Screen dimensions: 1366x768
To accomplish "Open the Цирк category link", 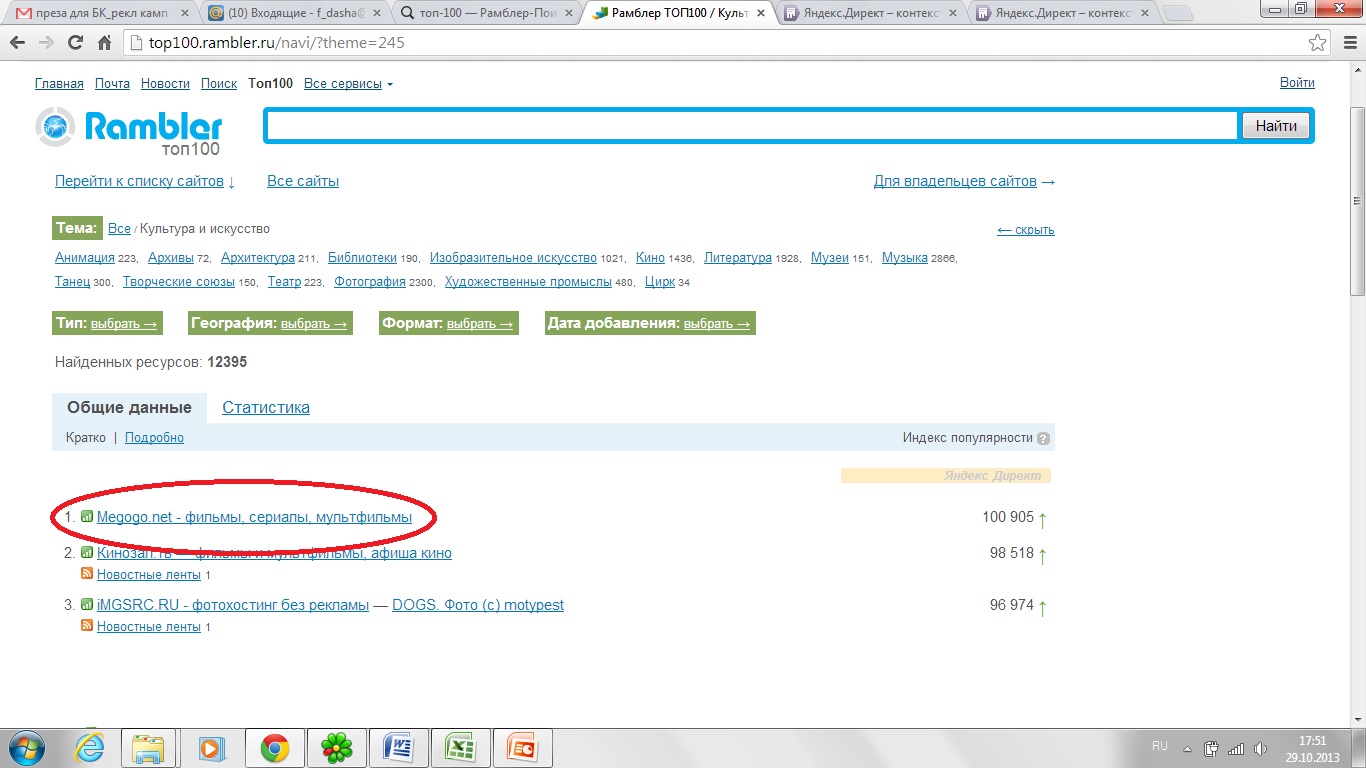I will 660,282.
